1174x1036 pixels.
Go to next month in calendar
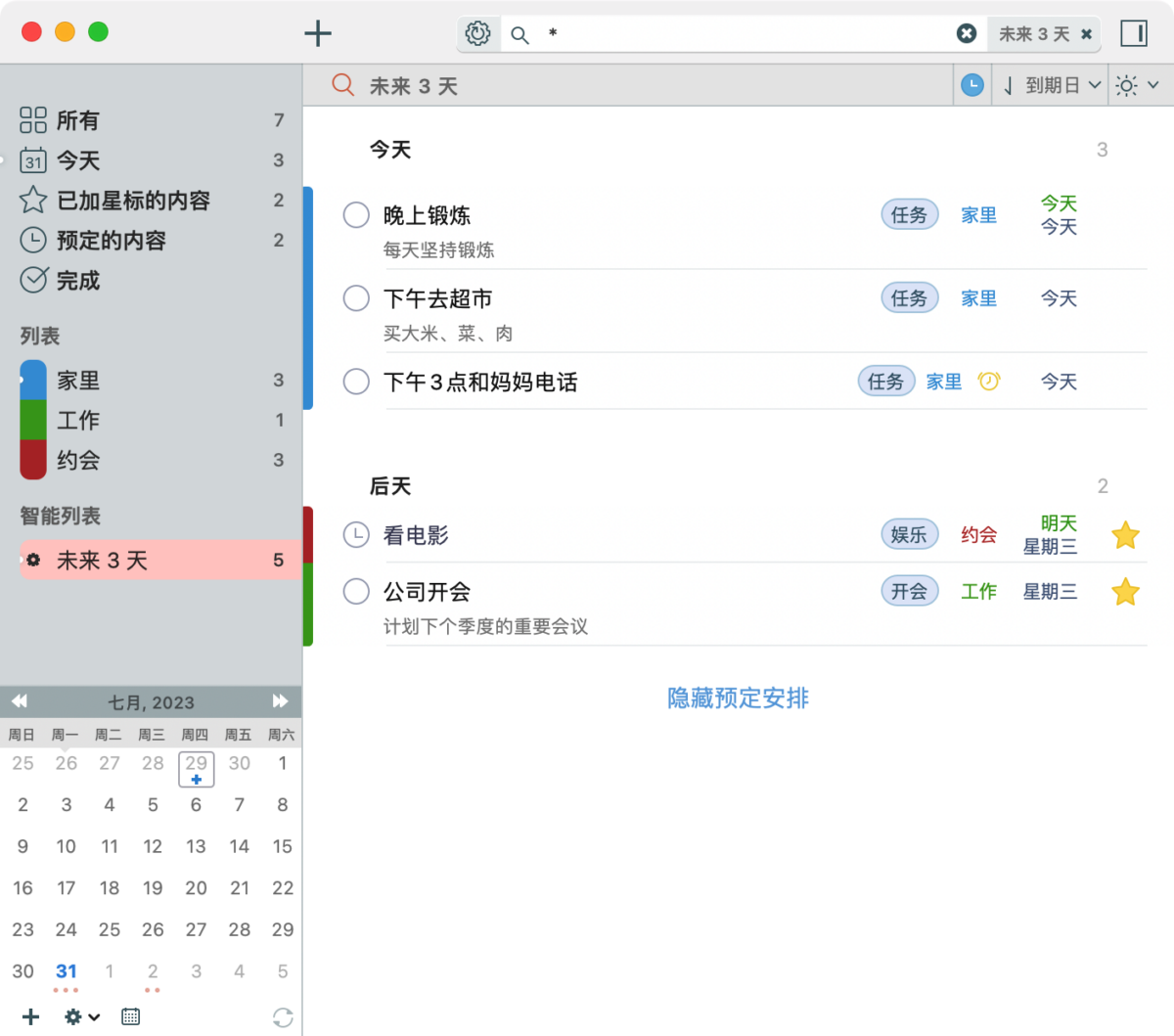(281, 701)
